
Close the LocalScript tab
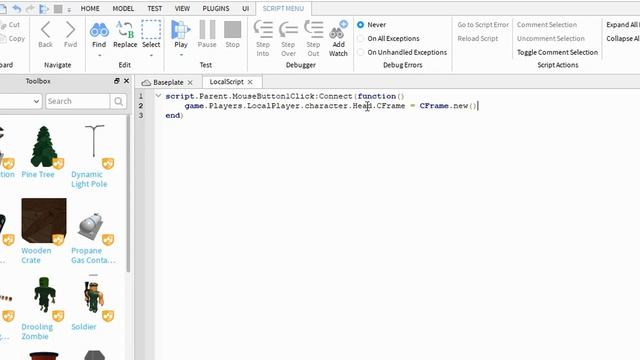(x=250, y=82)
